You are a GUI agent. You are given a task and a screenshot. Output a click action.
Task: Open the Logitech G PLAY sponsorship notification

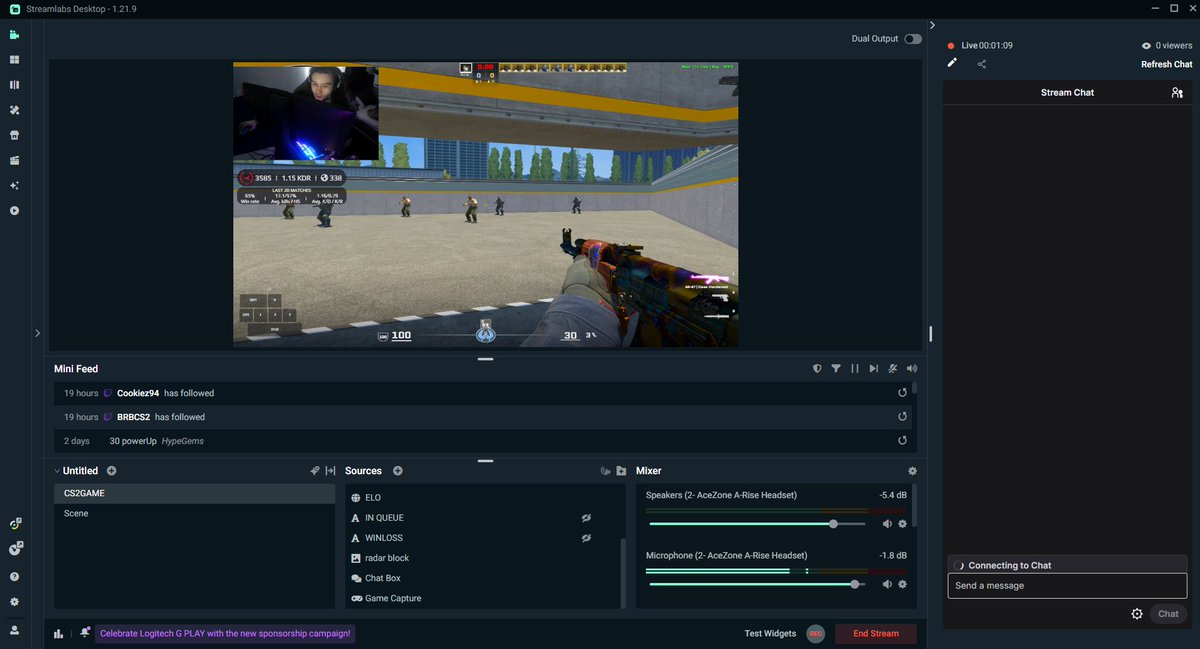pos(226,633)
